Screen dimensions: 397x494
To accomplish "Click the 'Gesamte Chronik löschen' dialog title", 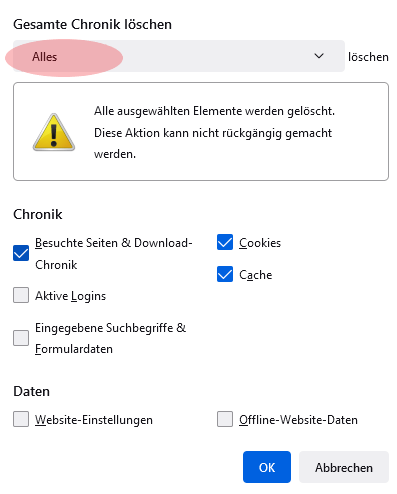I will (x=92, y=24).
